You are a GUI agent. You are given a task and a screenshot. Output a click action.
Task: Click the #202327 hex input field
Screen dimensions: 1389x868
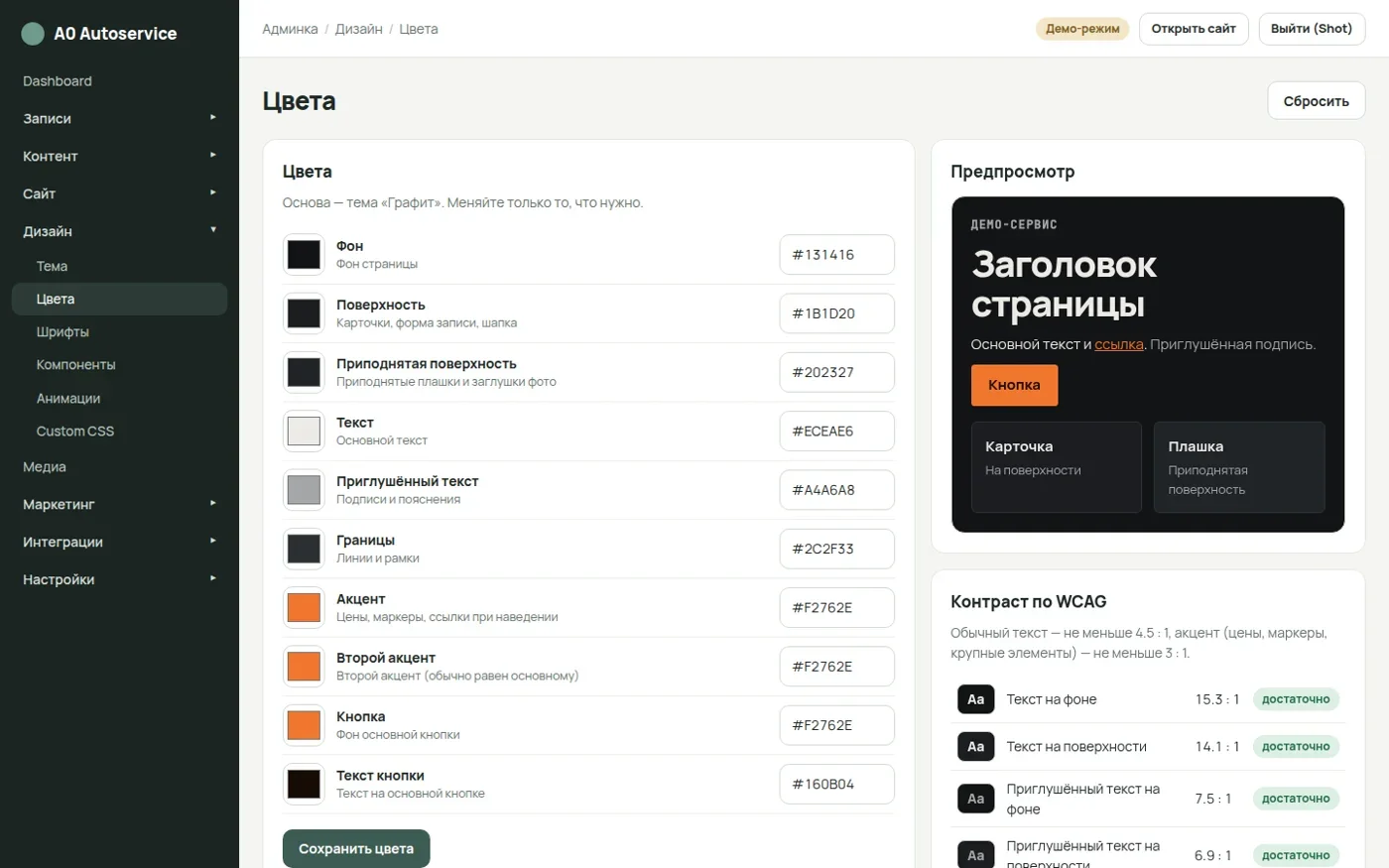[x=836, y=372]
